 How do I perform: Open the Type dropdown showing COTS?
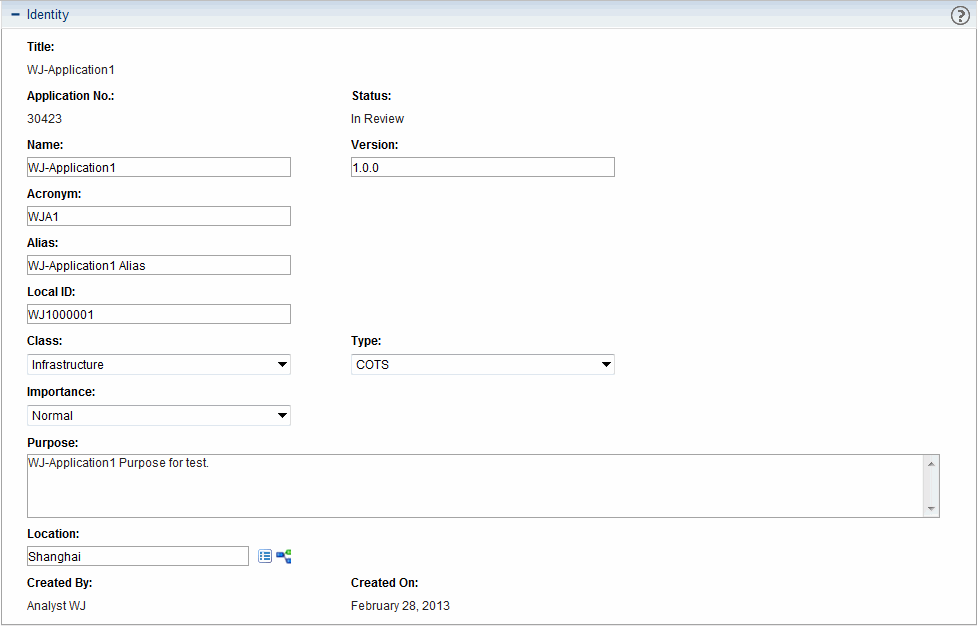(482, 365)
